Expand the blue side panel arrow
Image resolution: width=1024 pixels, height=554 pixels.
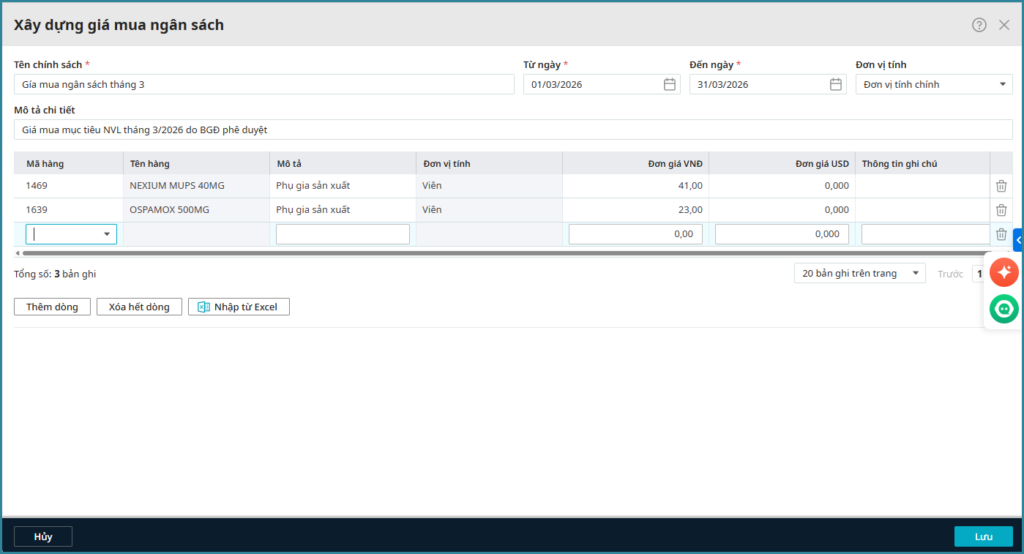1018,239
